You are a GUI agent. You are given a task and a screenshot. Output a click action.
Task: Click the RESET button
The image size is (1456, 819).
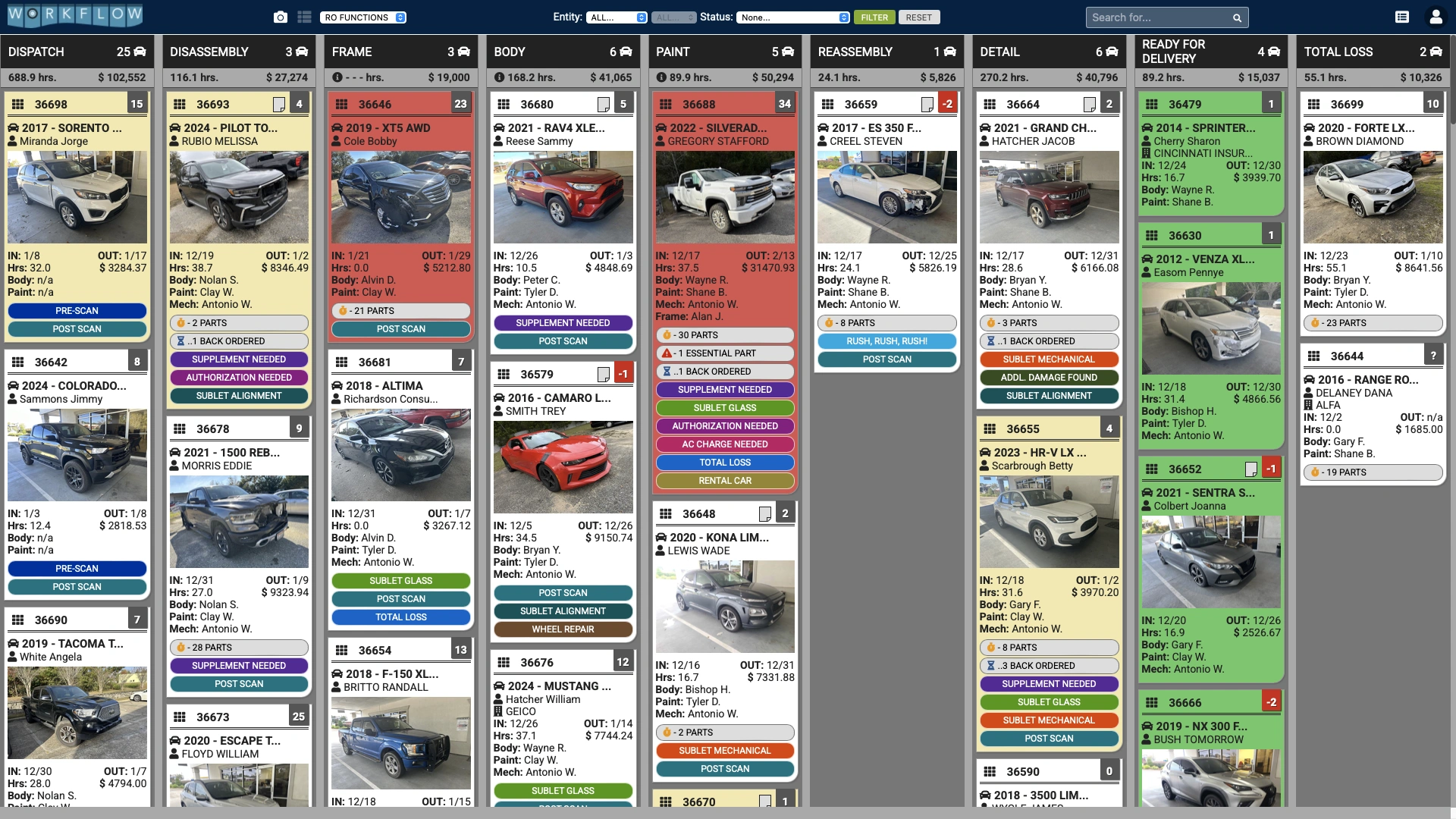pyautogui.click(x=918, y=17)
